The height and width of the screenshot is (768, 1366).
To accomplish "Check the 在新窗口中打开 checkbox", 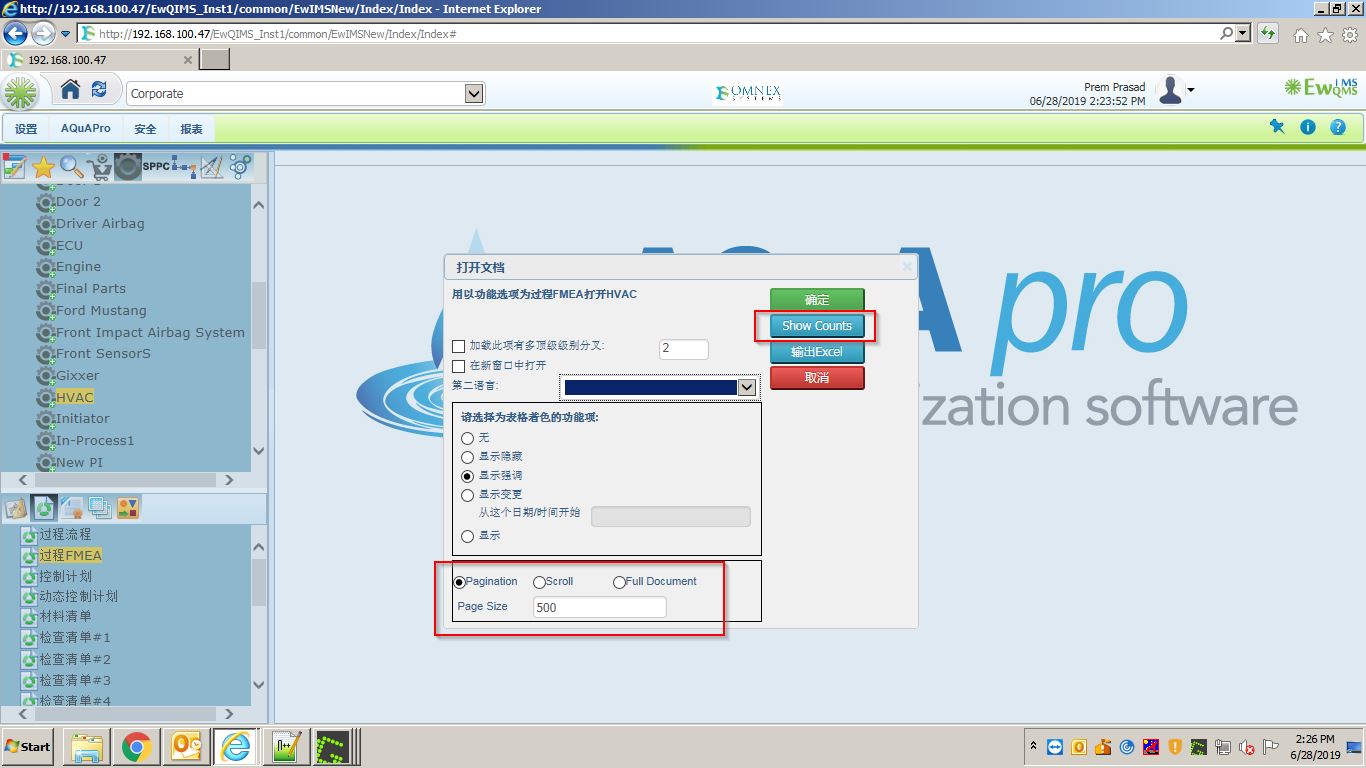I will click(459, 366).
